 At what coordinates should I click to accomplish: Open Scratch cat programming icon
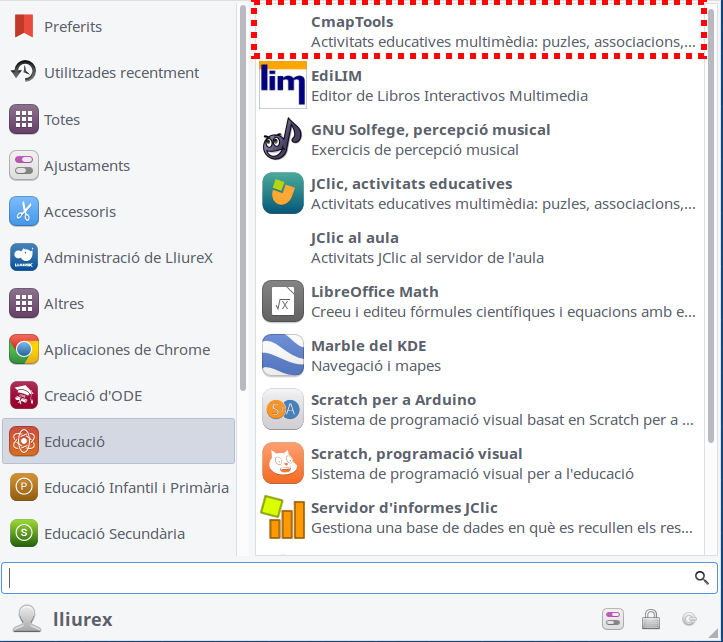pyautogui.click(x=283, y=463)
